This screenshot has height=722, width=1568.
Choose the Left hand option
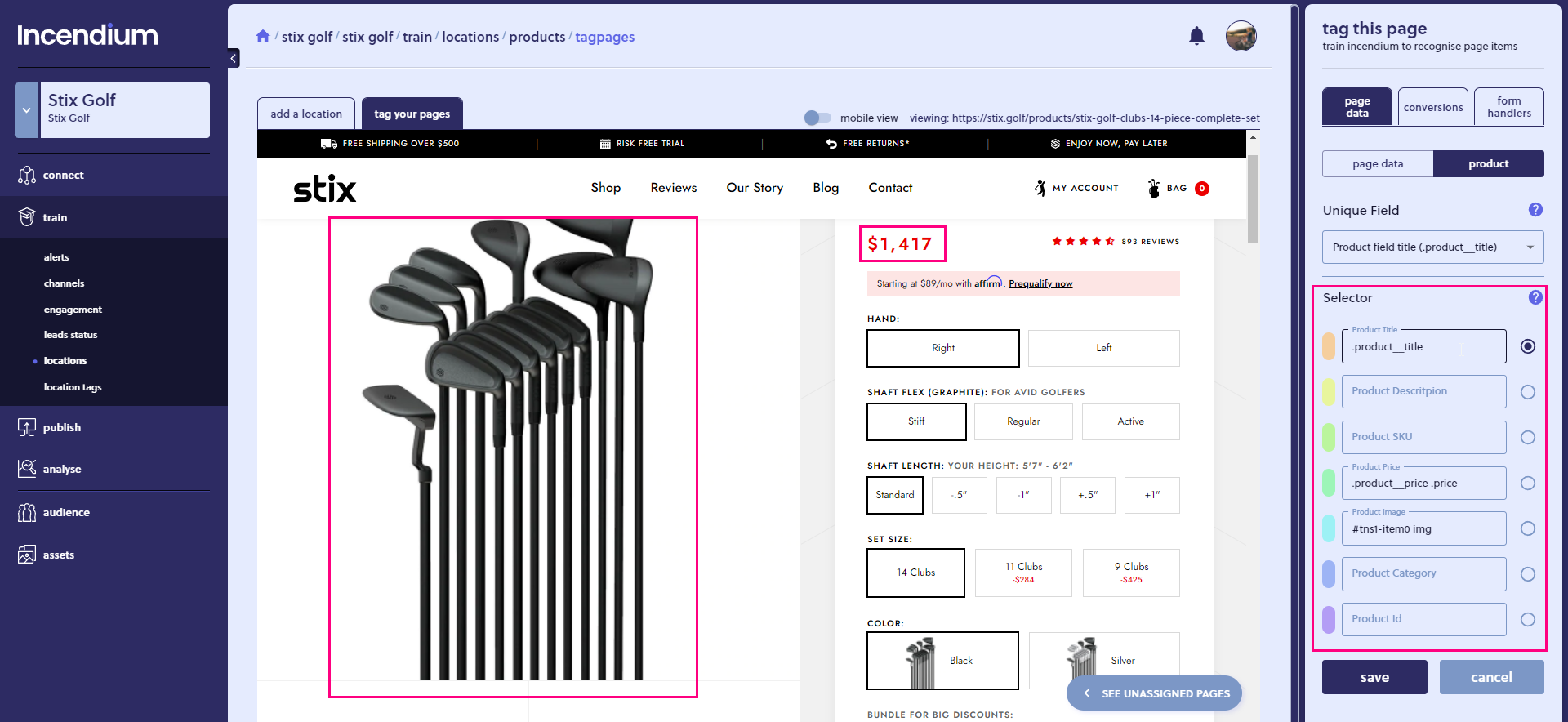tap(1103, 348)
